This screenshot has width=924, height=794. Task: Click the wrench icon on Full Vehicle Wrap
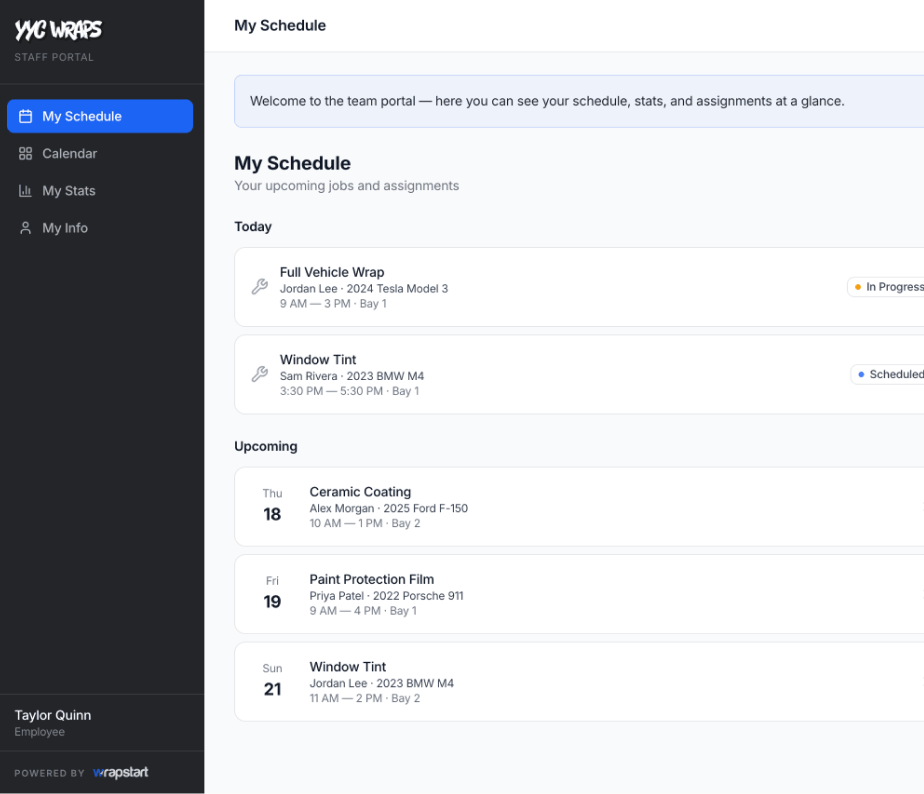[260, 286]
